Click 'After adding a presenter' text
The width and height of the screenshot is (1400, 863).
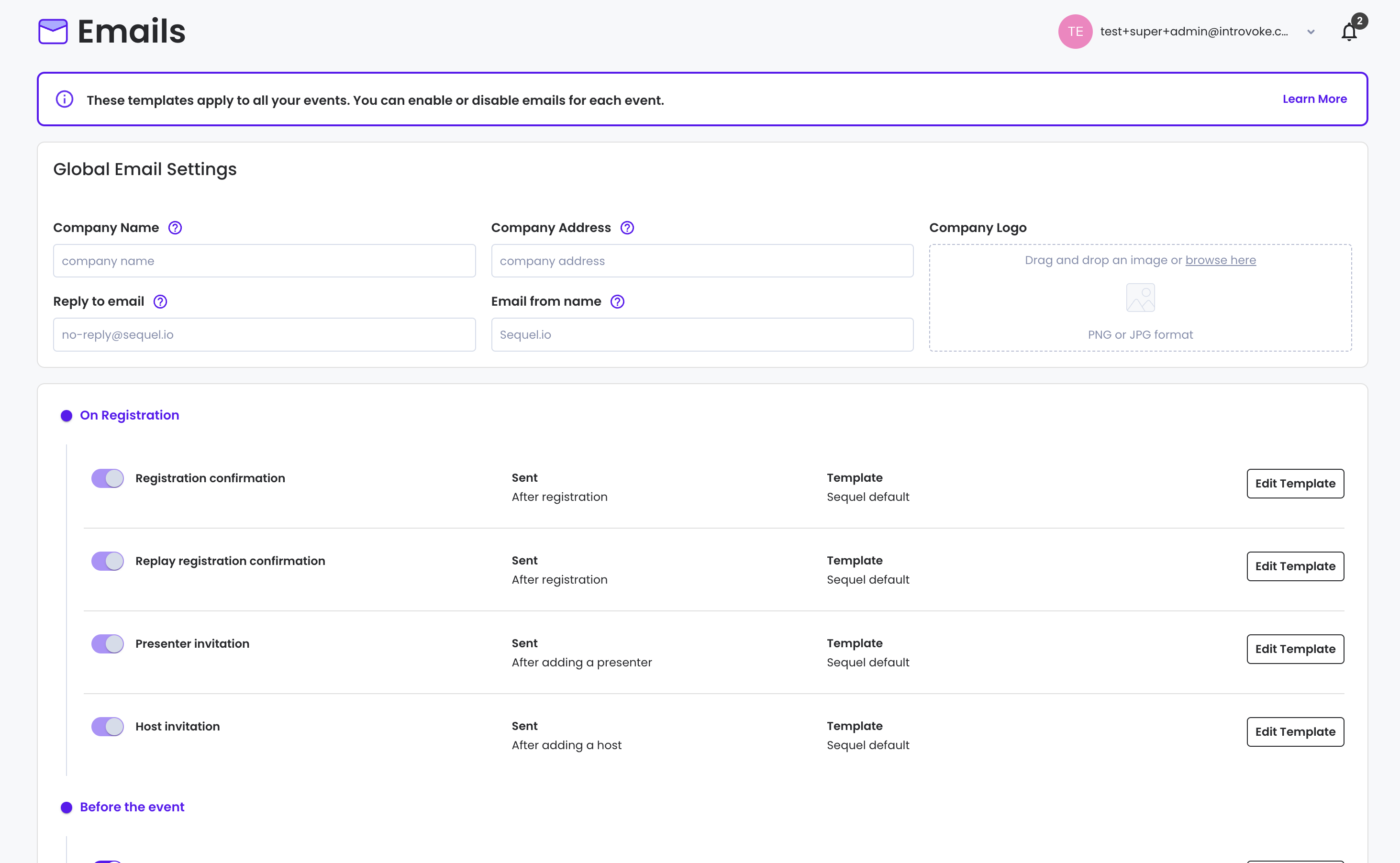pos(581,663)
